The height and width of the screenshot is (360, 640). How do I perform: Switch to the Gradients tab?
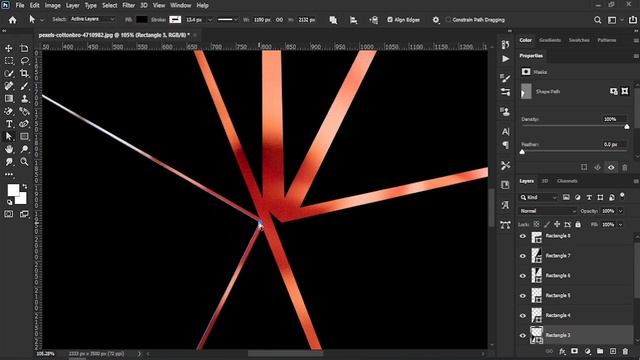tap(550, 40)
